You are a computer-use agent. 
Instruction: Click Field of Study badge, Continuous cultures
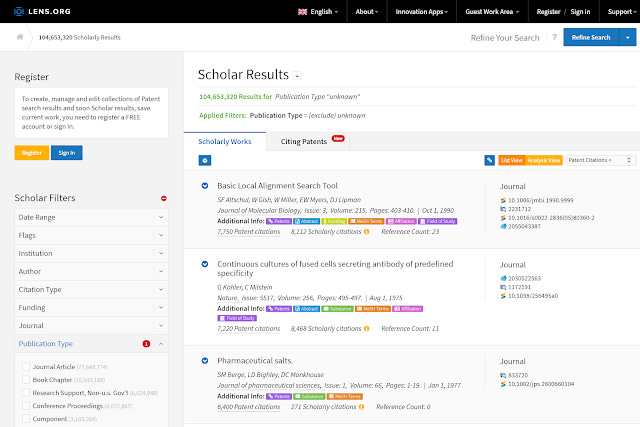click(237, 318)
